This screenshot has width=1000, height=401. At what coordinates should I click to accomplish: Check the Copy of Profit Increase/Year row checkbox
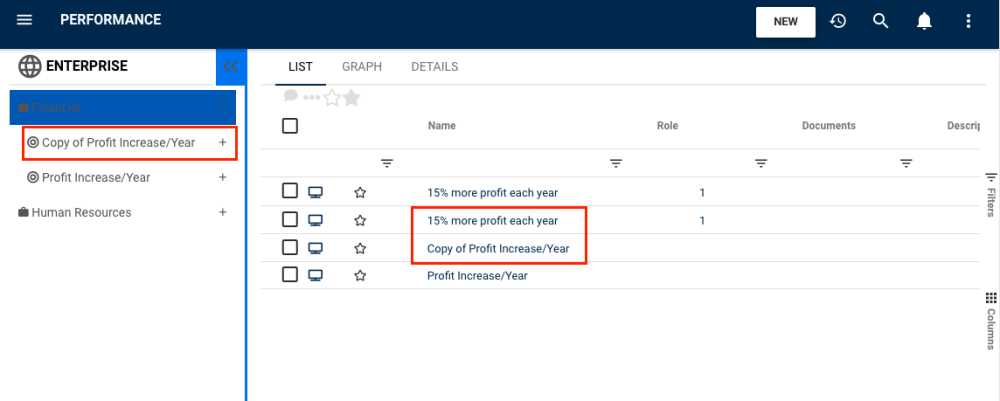(290, 247)
